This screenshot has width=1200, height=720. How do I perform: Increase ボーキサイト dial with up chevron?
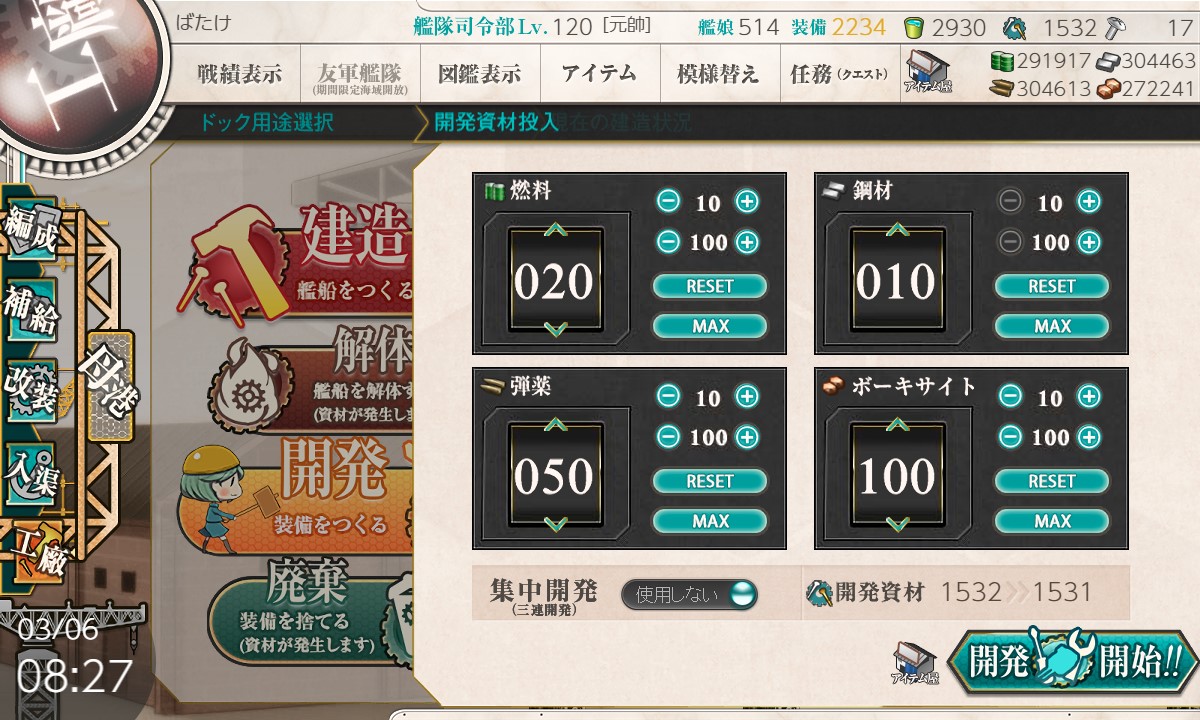tap(898, 426)
